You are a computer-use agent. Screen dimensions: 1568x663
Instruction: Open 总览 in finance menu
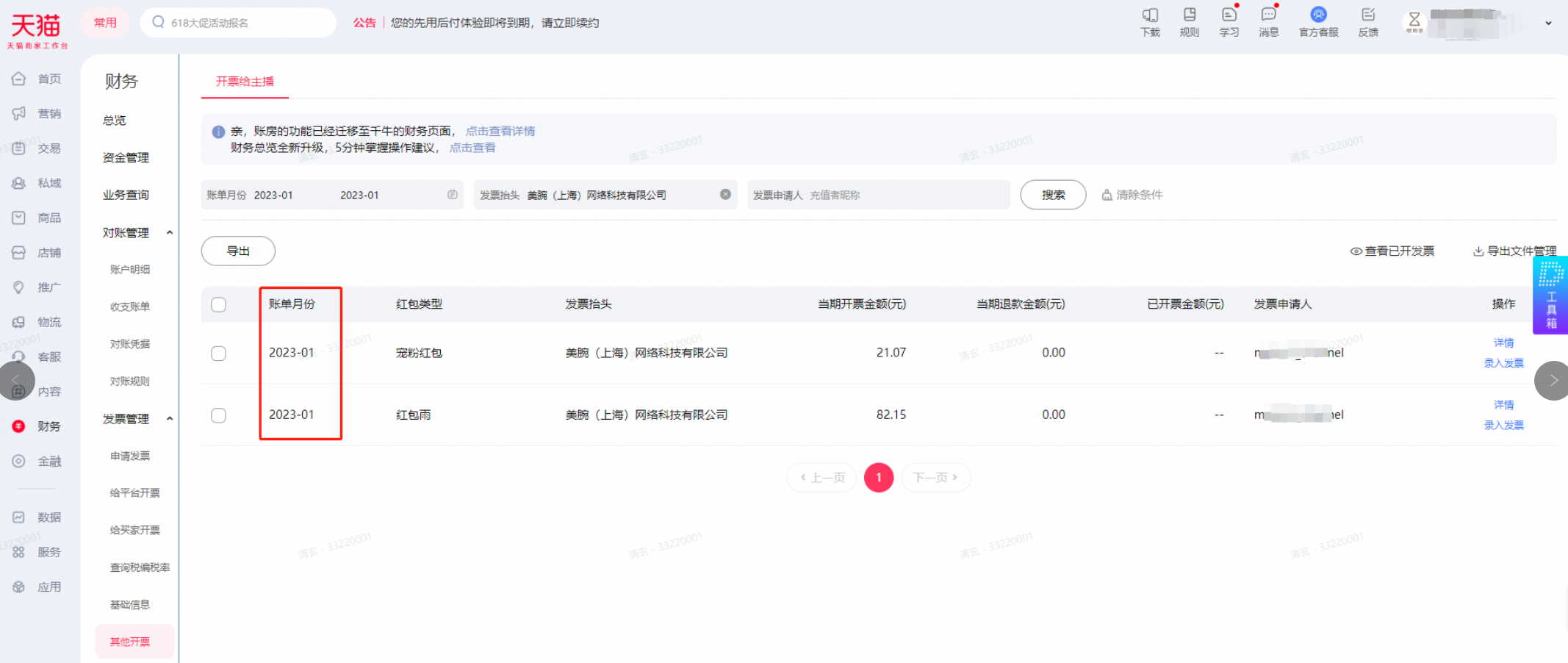point(114,121)
